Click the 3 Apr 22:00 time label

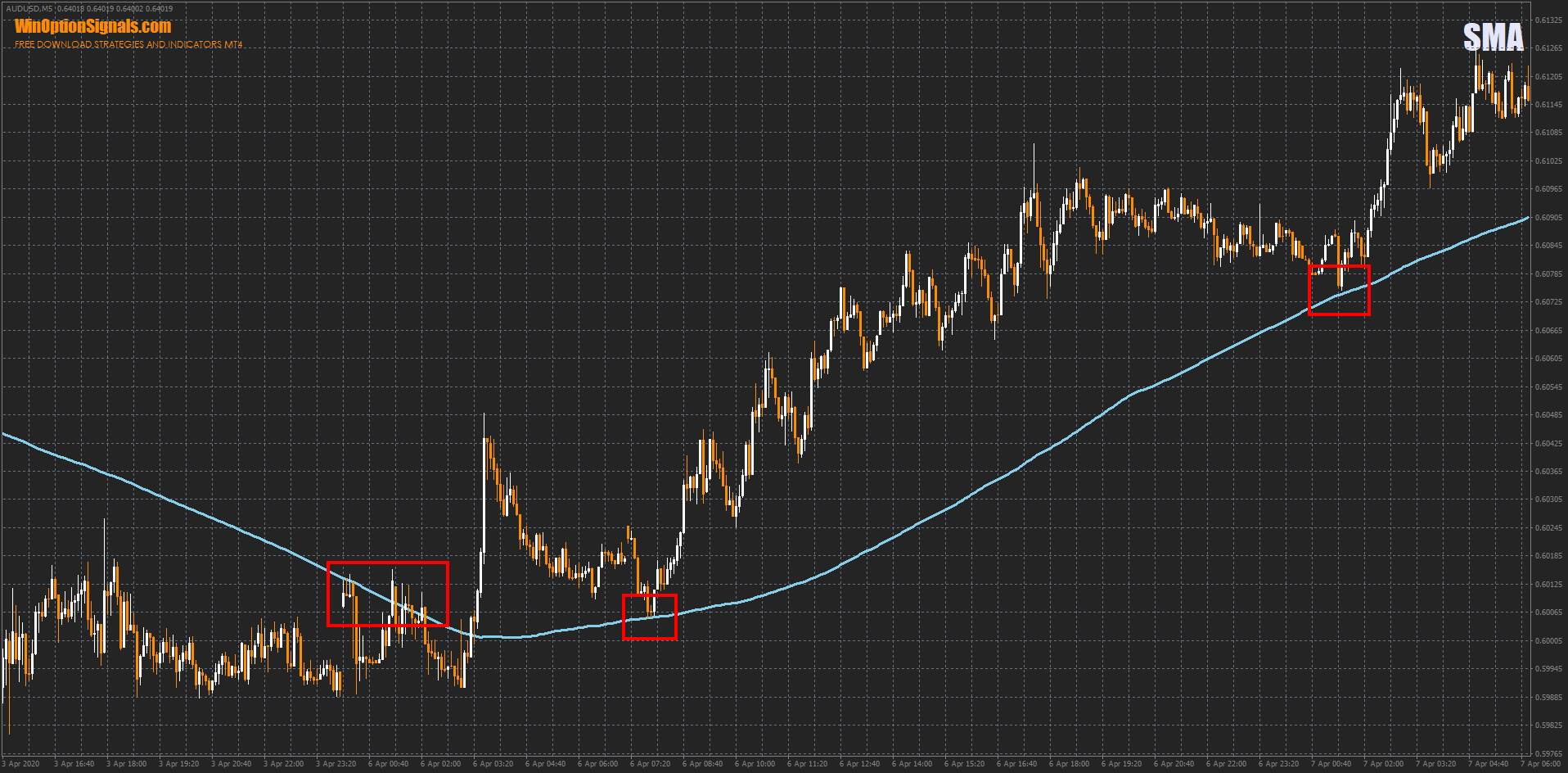(284, 765)
